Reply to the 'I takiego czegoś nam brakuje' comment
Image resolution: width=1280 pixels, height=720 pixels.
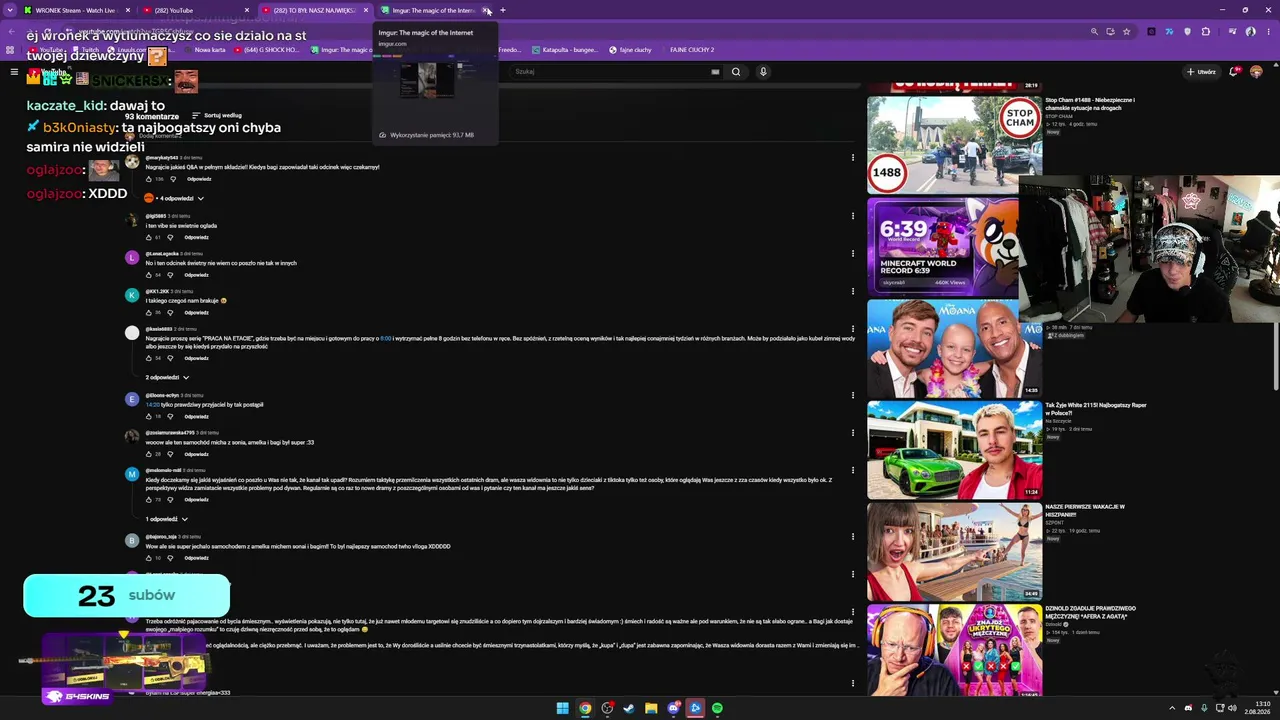click(196, 312)
